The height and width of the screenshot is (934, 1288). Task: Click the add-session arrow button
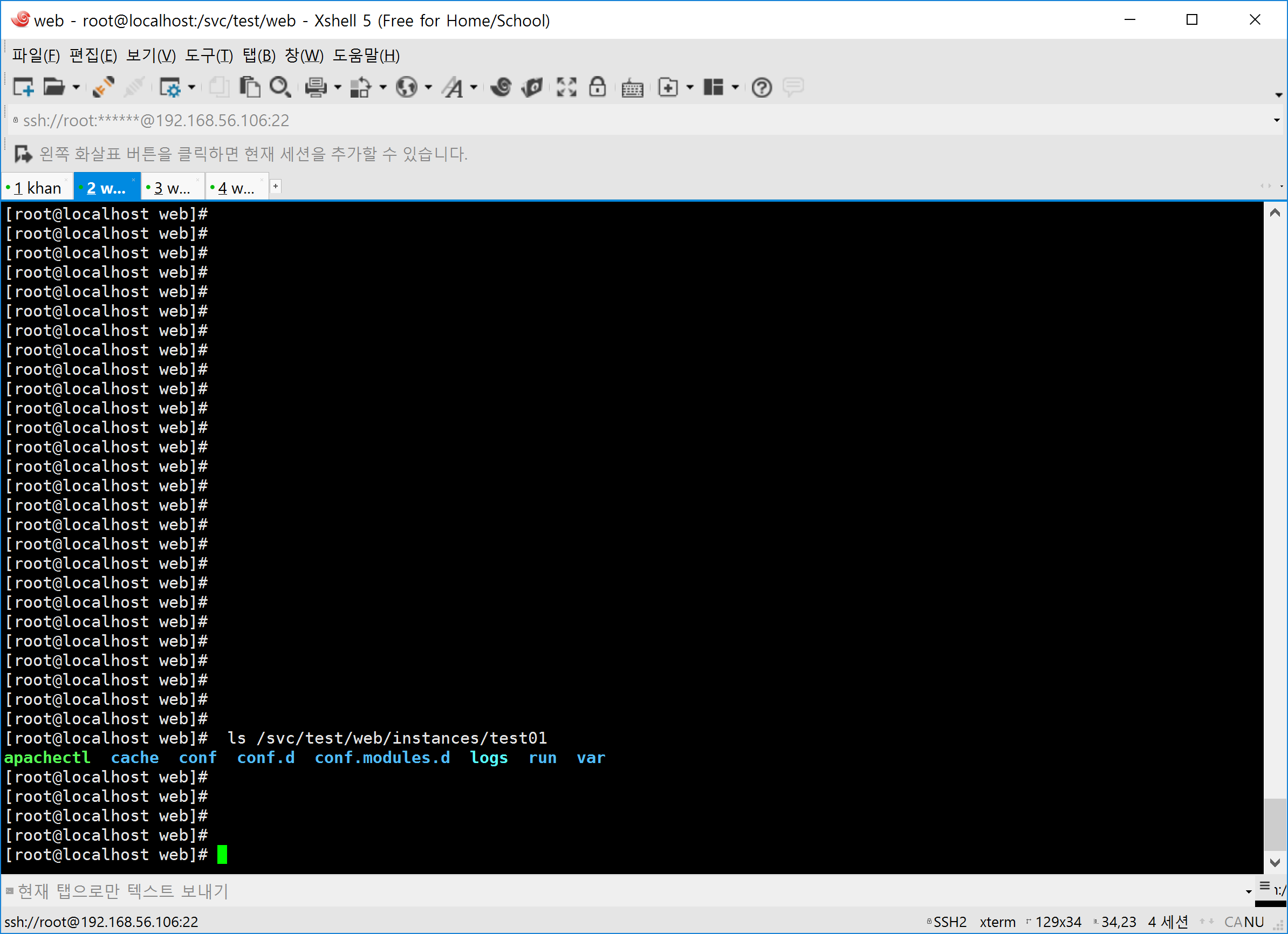23,154
